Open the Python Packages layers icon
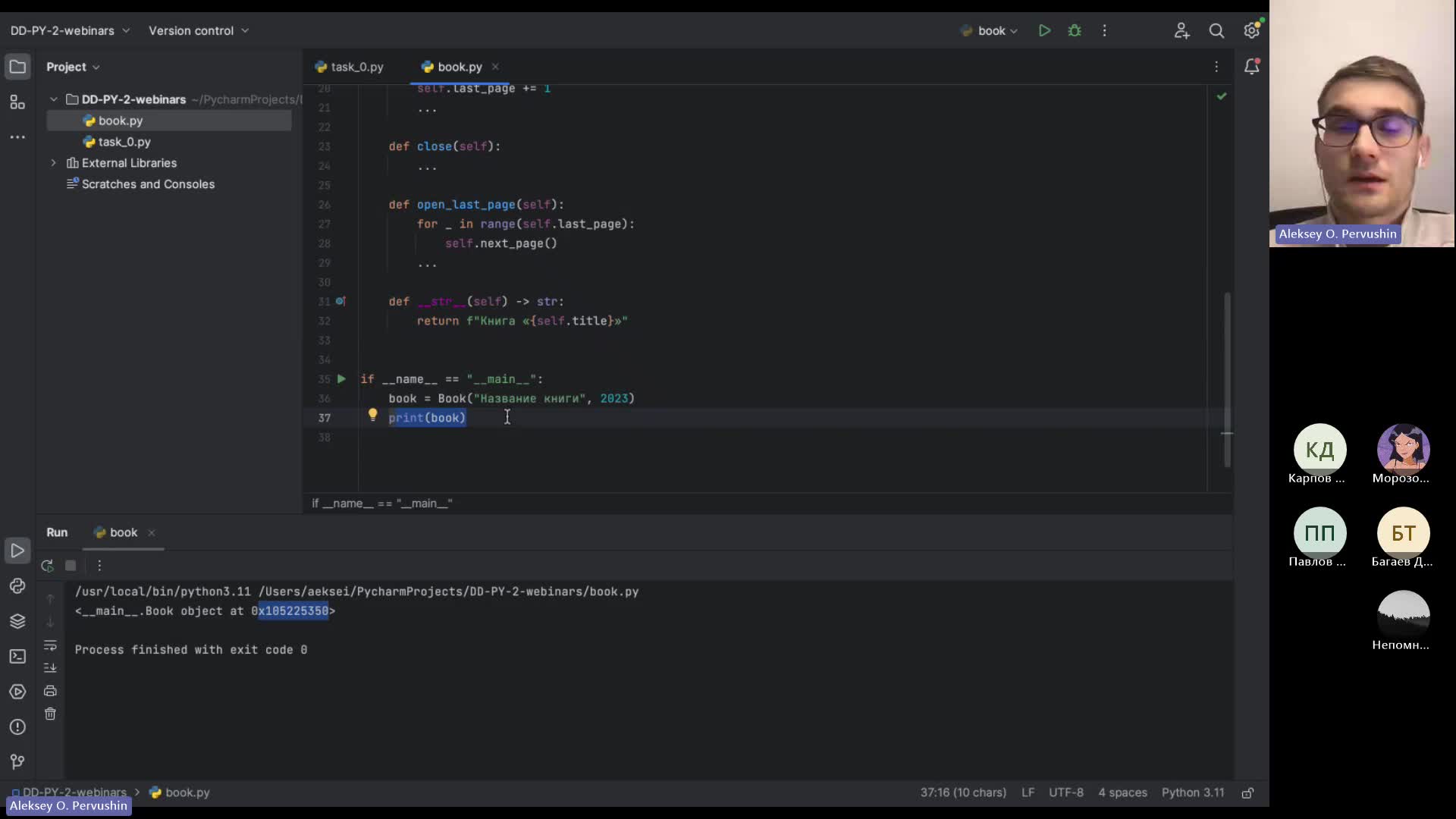Screen dimensions: 1456x819 [17, 621]
